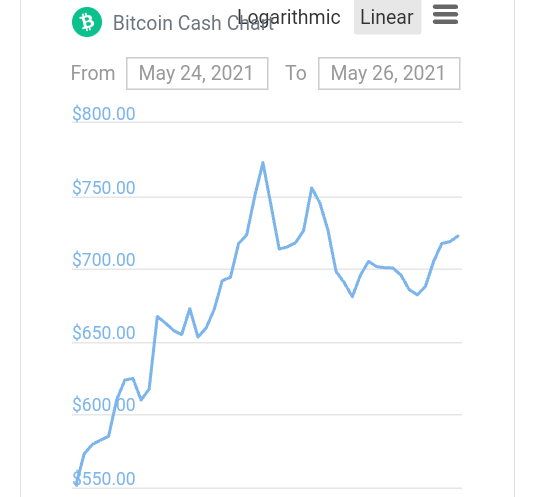The image size is (535, 497).
Task: Click the $750.00 axis label
Action: [104, 188]
